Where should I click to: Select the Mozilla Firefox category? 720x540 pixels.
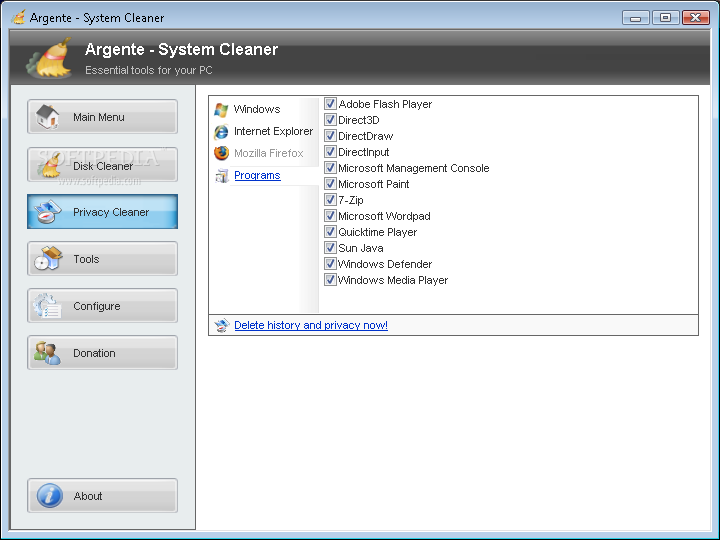tap(269, 153)
